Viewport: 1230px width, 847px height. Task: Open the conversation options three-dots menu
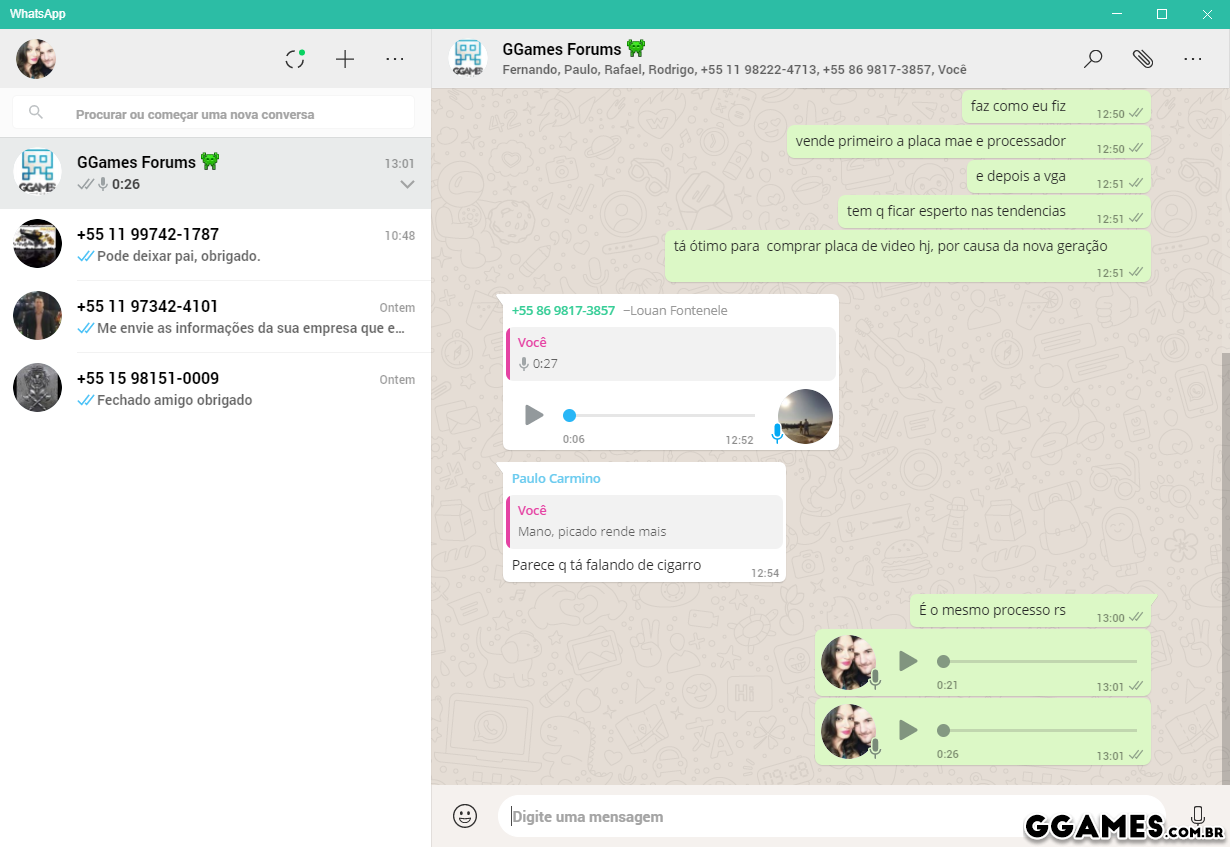click(1193, 59)
